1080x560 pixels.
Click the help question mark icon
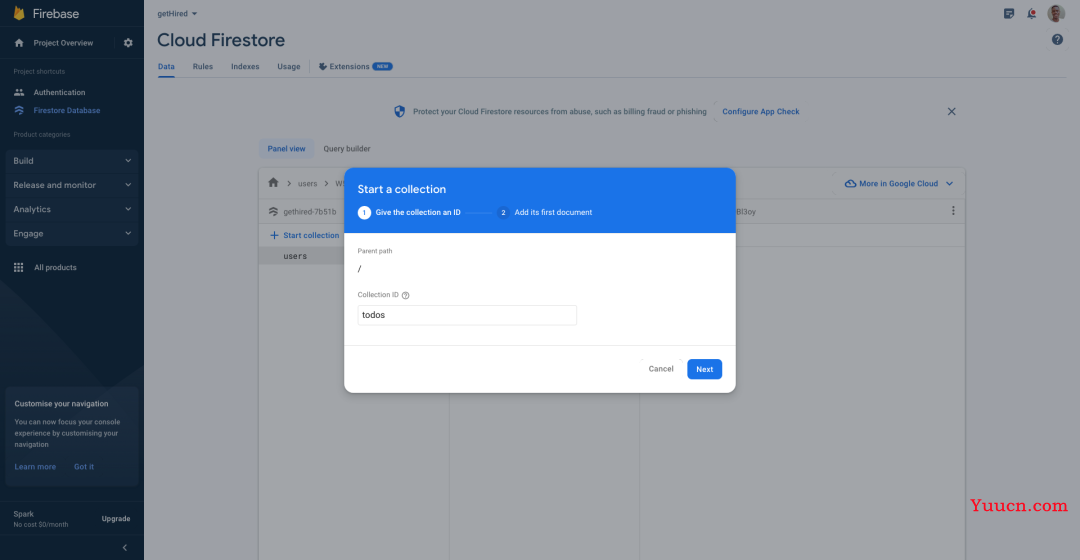coord(1057,40)
